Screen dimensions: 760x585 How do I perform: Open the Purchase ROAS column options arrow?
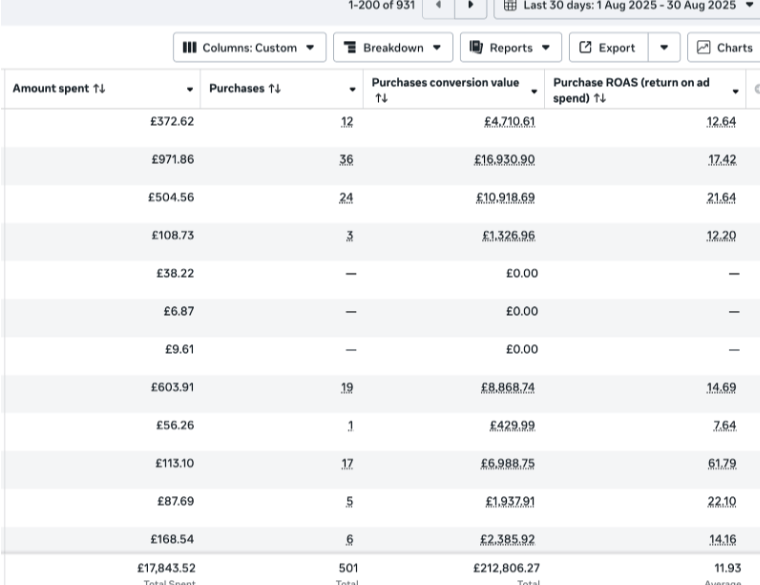pos(736,91)
